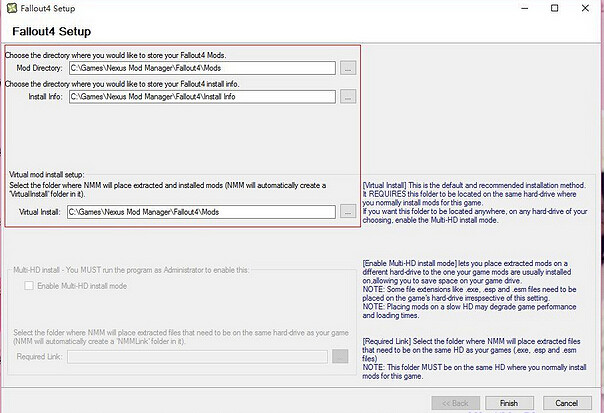Viewport: 604px width, 413px height.
Task: Focus the Mod Directory path field
Action: pos(200,68)
